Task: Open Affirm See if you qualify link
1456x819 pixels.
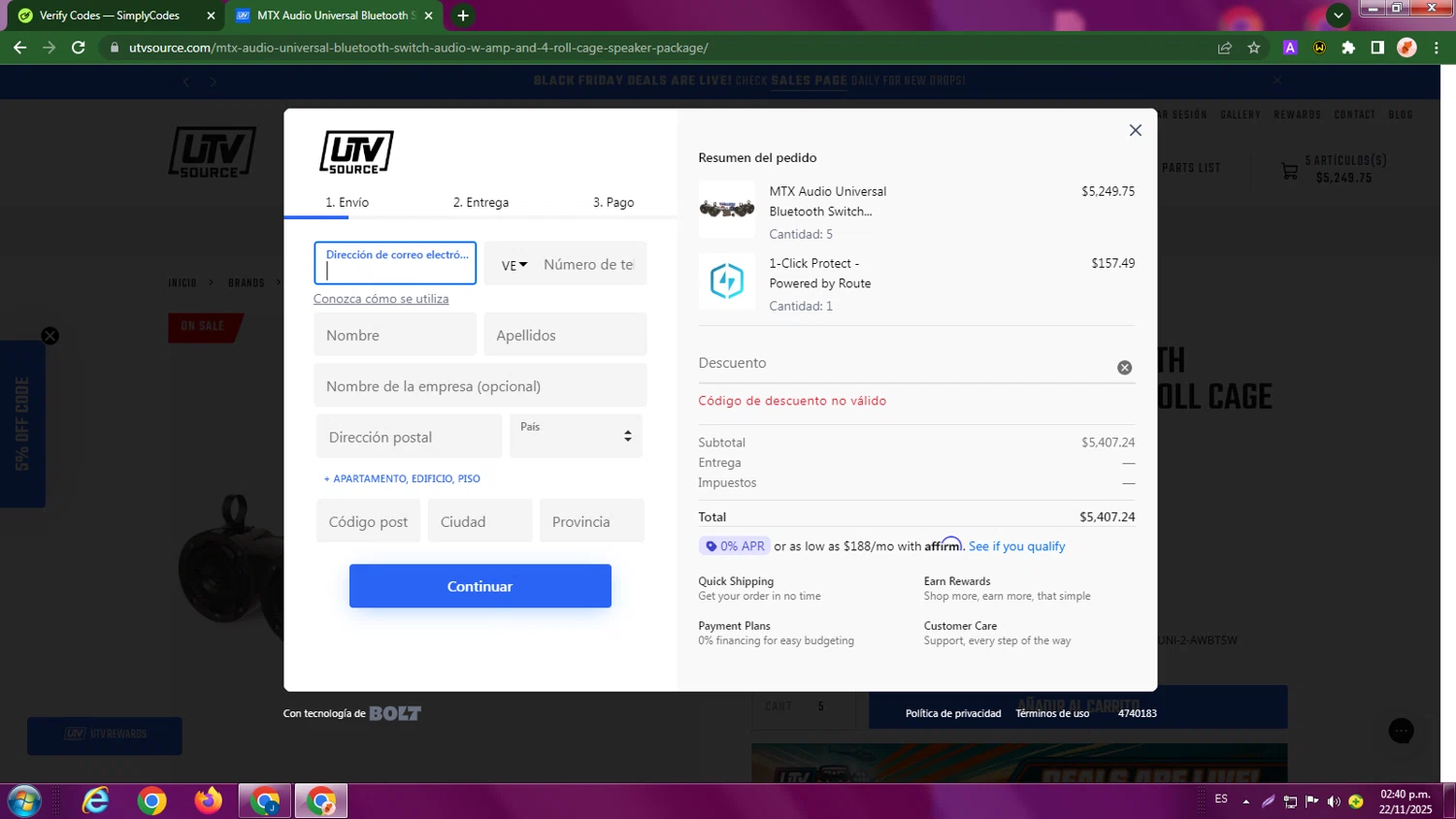Action: point(1016,546)
